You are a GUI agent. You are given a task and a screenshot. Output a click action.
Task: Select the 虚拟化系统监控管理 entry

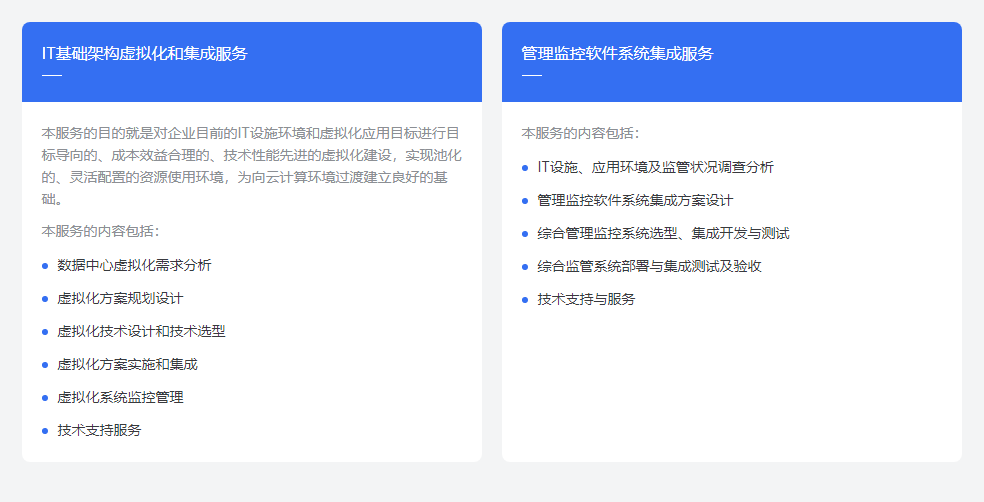(x=120, y=397)
